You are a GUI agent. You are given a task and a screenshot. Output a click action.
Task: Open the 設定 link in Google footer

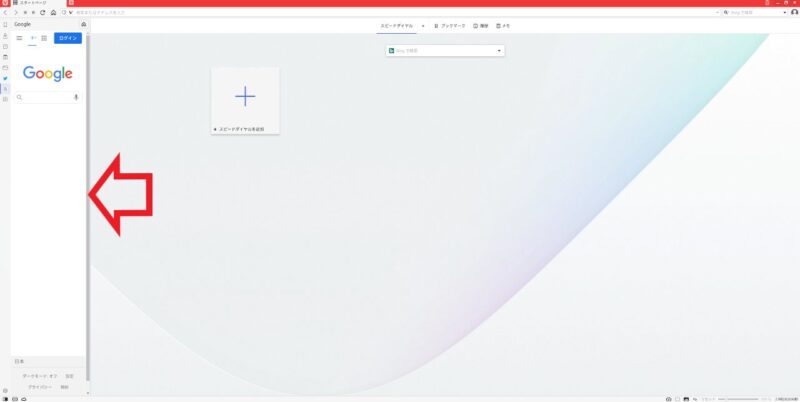click(x=69, y=376)
